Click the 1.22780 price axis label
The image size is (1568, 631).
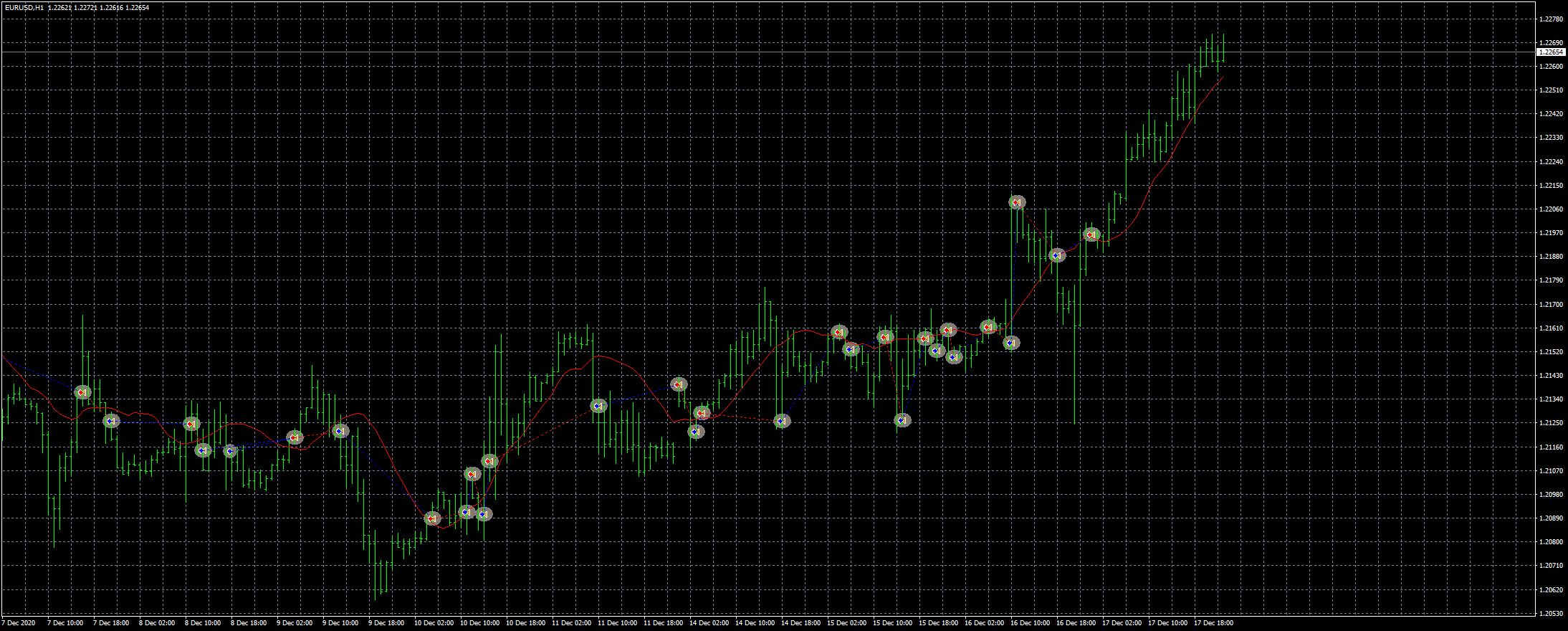pyautogui.click(x=1551, y=19)
